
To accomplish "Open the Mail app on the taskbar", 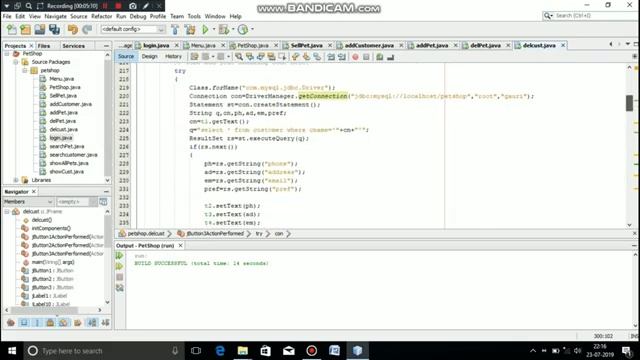I will click(x=289, y=351).
